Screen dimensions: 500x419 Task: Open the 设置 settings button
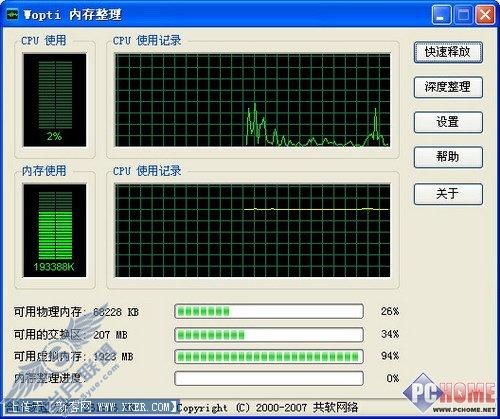coord(448,122)
